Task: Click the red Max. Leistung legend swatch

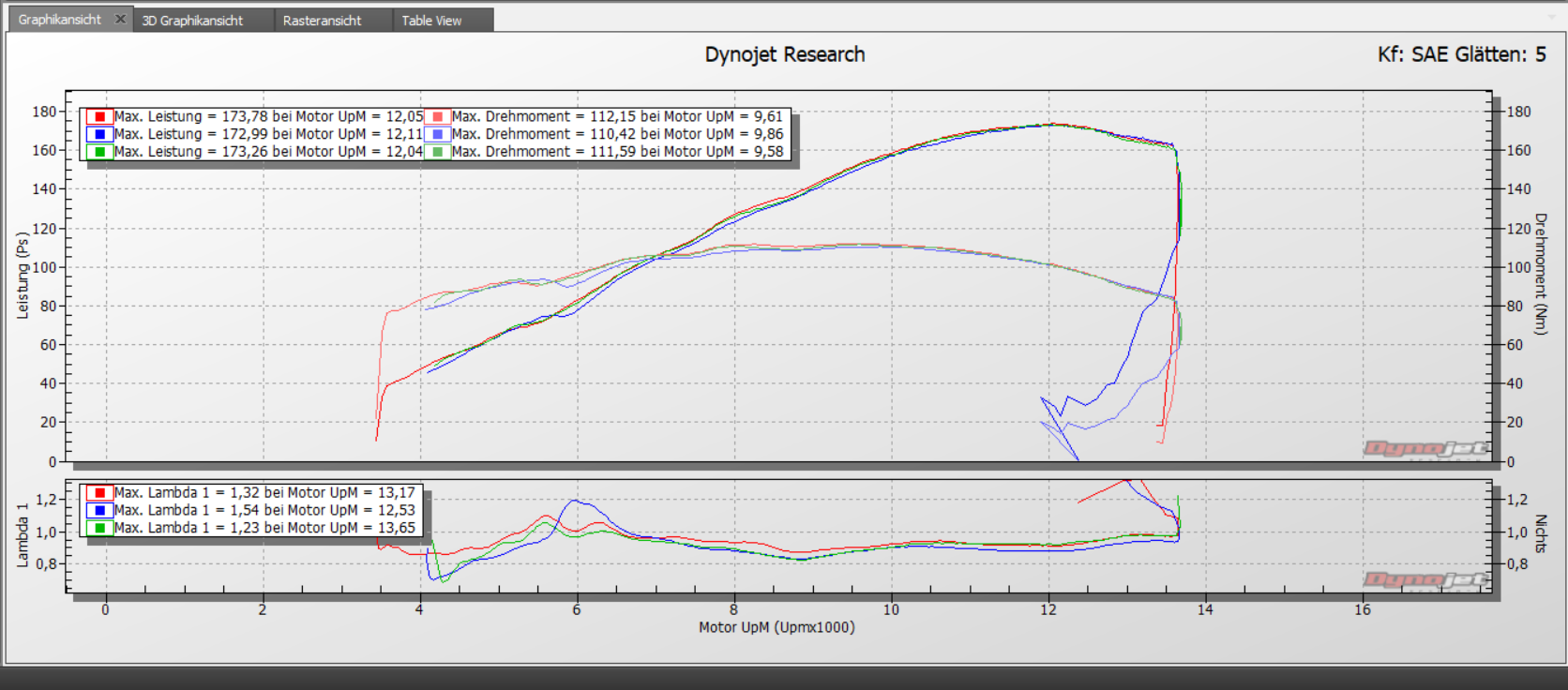Action: (x=99, y=117)
